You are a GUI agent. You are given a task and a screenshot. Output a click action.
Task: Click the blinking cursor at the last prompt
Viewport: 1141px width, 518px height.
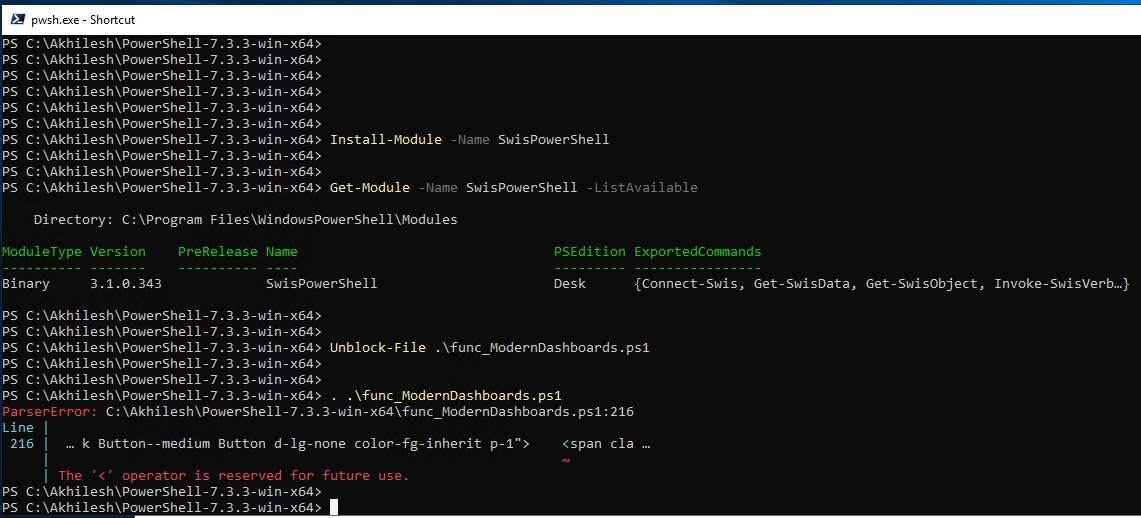pyautogui.click(x=334, y=508)
